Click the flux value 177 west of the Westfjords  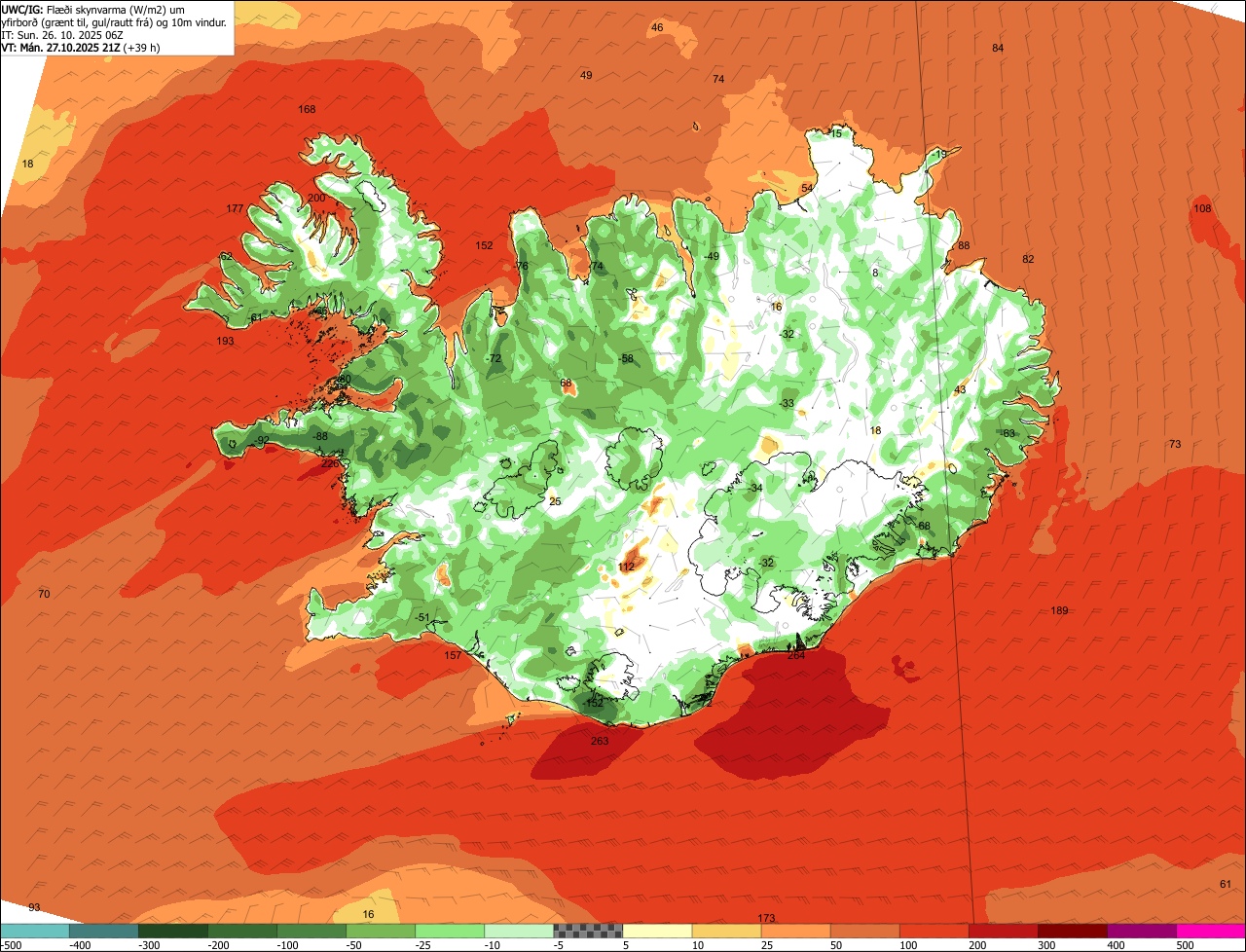pyautogui.click(x=235, y=209)
